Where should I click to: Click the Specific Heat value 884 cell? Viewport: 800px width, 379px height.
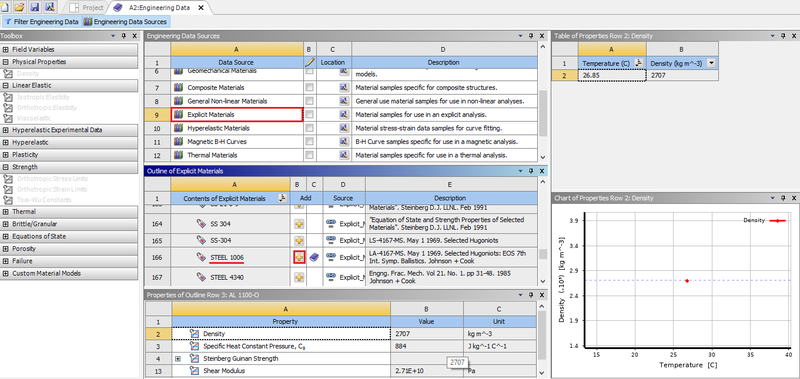click(x=427, y=346)
